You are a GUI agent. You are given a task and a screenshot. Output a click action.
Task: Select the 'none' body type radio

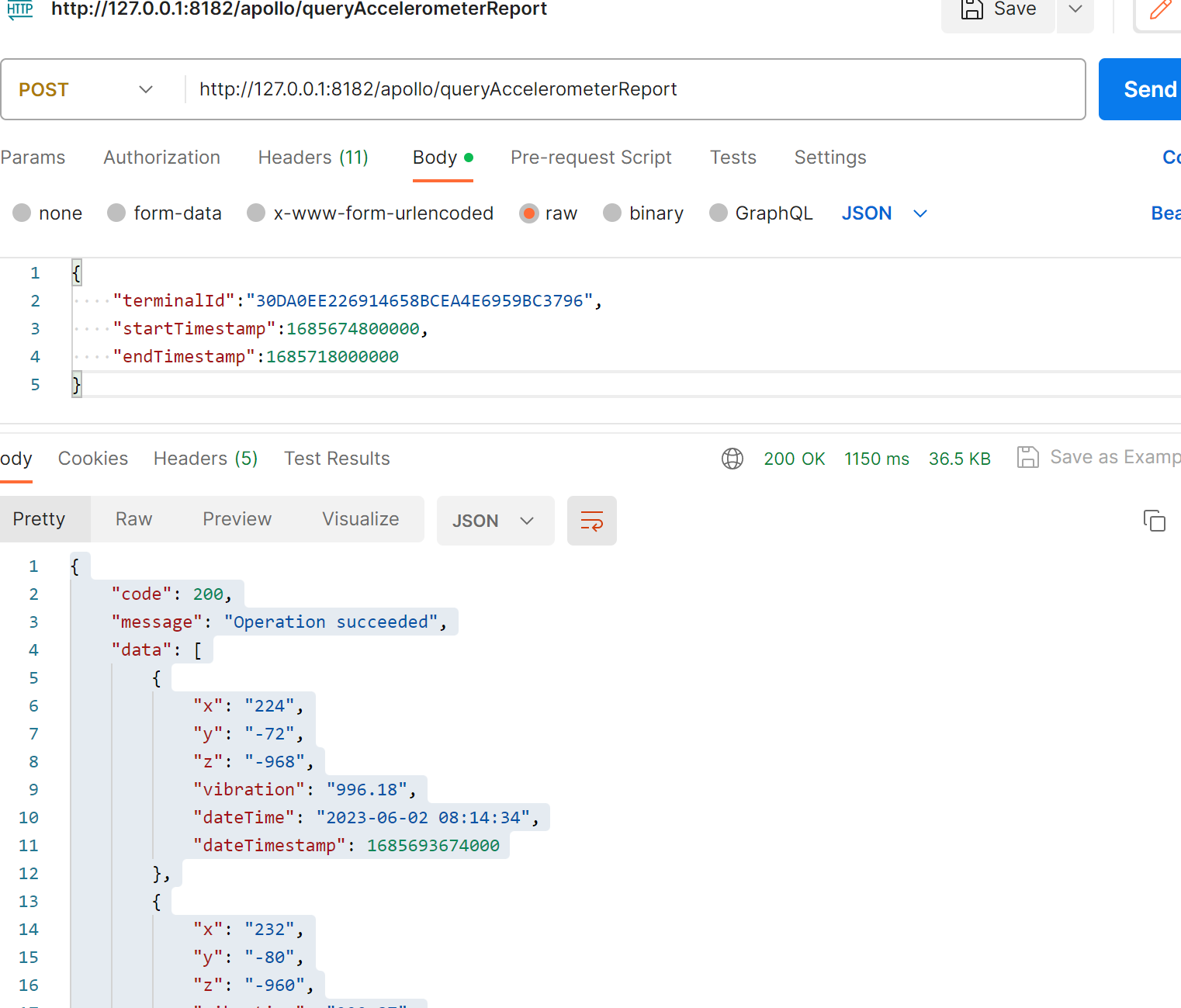pyautogui.click(x=22, y=213)
